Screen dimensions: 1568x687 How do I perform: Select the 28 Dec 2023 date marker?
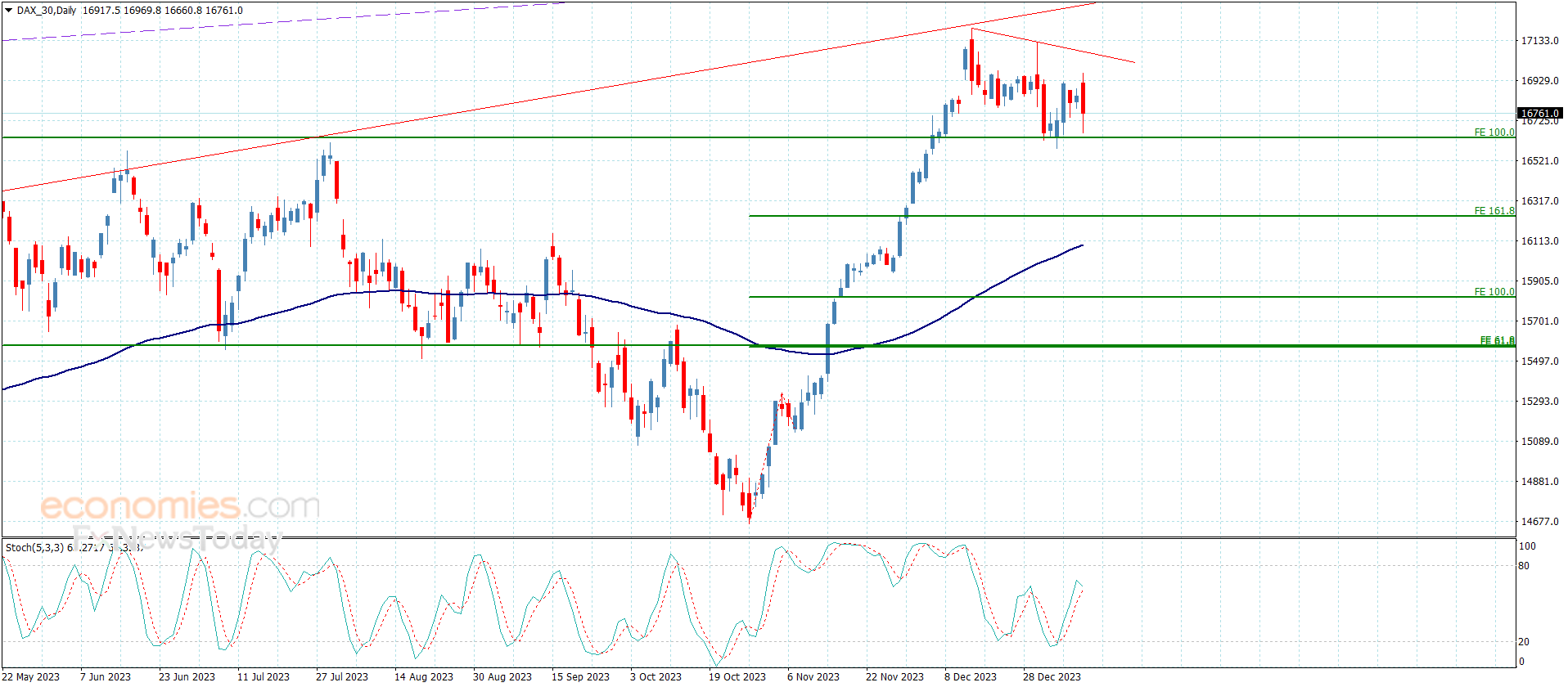[1052, 676]
